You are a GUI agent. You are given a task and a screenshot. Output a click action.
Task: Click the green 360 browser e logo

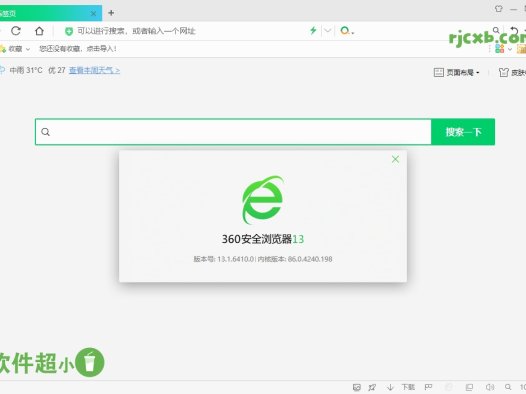click(263, 200)
